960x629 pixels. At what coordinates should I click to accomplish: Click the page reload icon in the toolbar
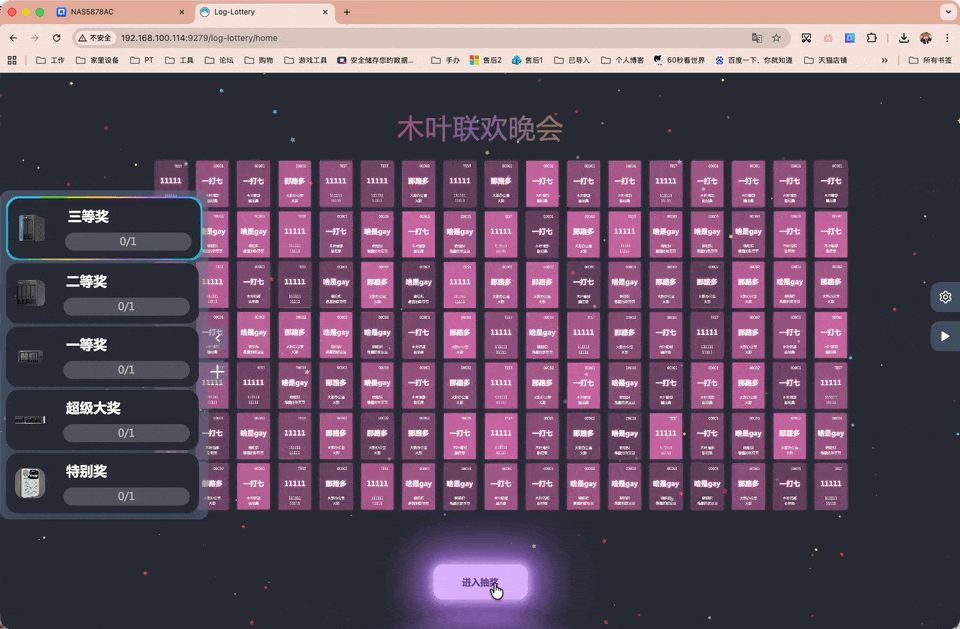[x=57, y=37]
